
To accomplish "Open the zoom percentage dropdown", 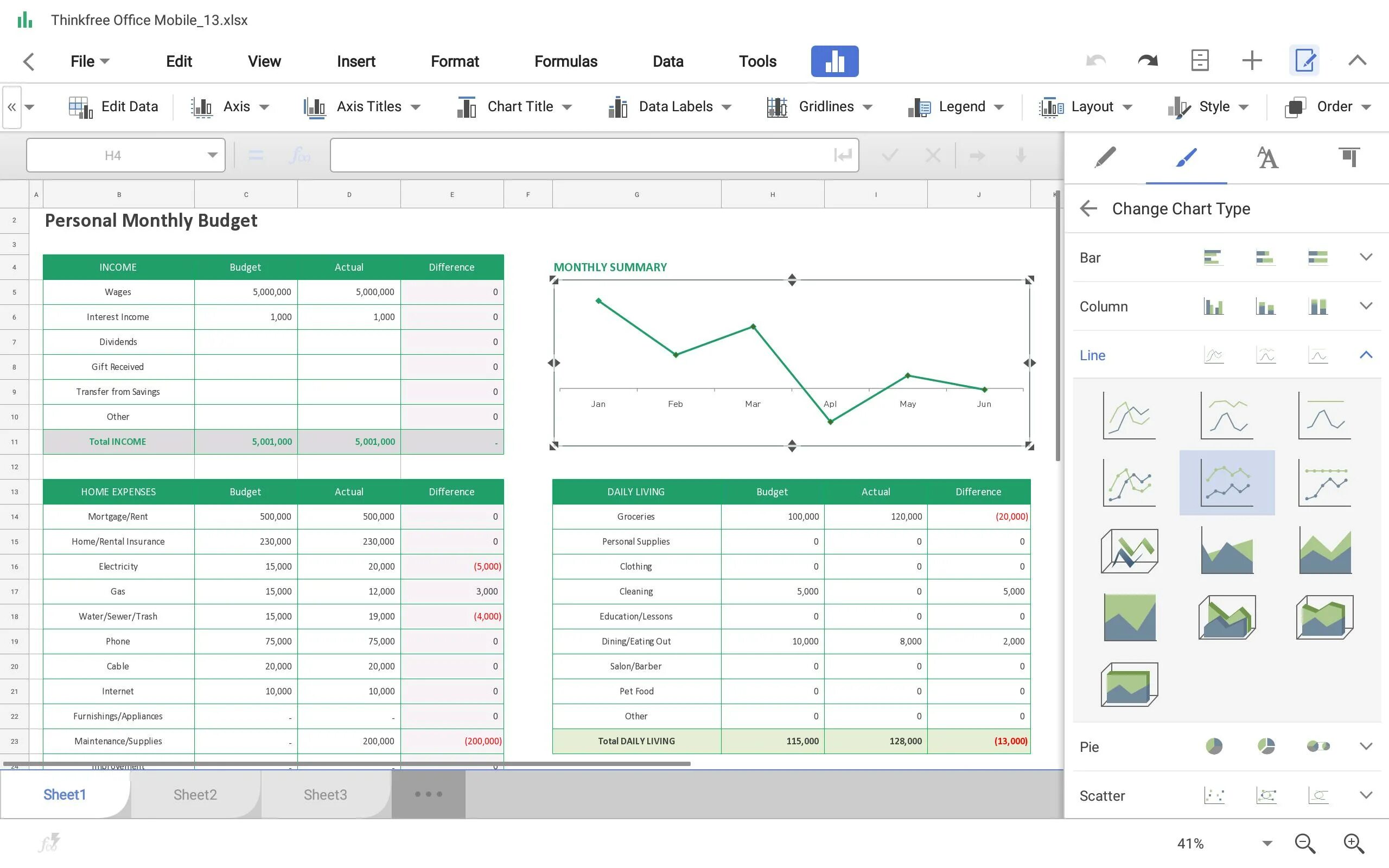I will coord(1267,843).
